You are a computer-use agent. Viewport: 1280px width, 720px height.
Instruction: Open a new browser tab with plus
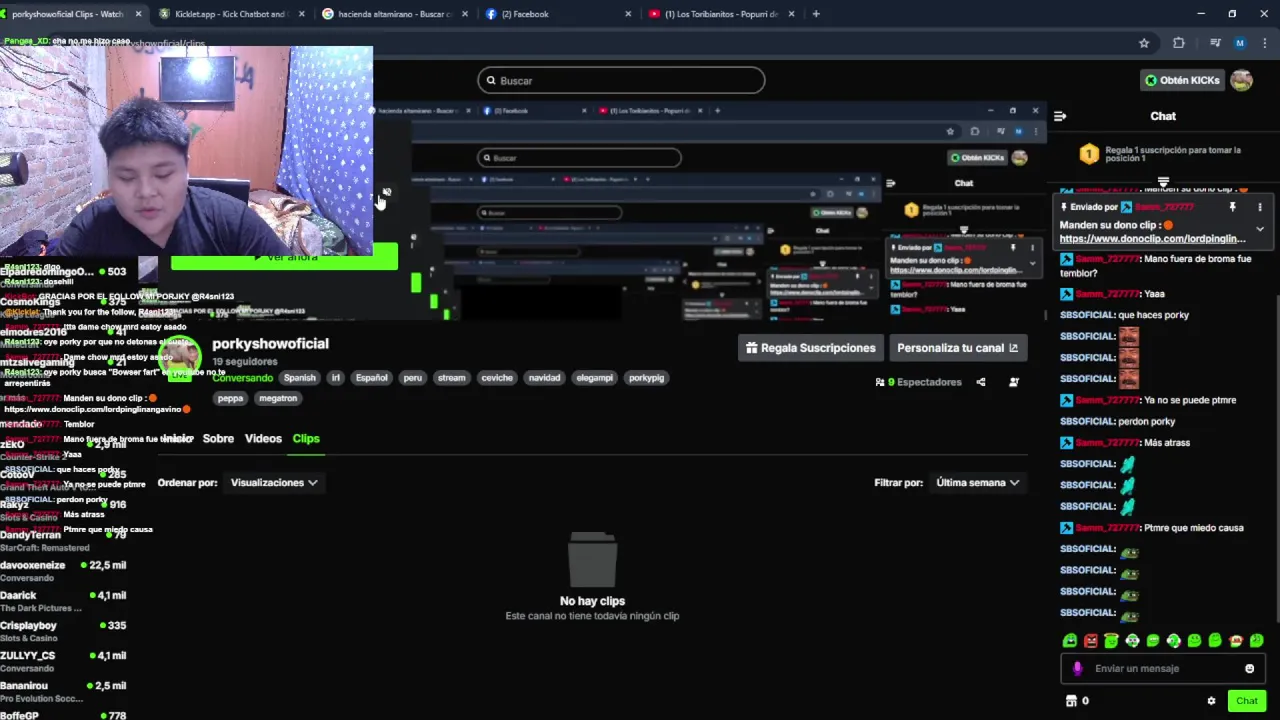click(x=816, y=14)
